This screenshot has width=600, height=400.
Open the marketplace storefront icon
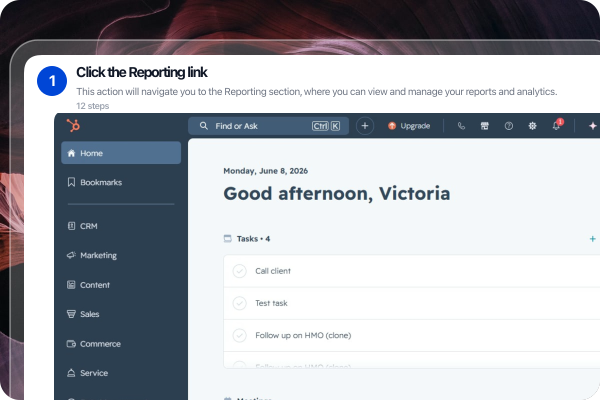coord(485,126)
